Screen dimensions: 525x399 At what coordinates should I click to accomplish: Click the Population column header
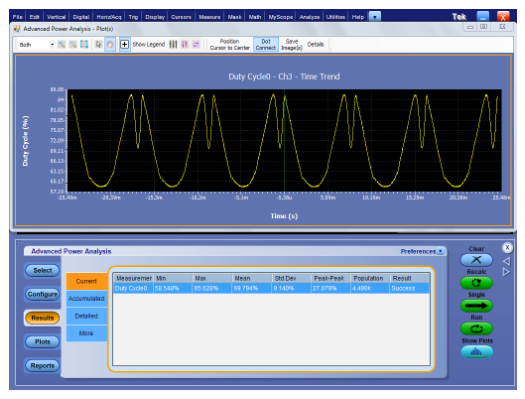coord(370,278)
